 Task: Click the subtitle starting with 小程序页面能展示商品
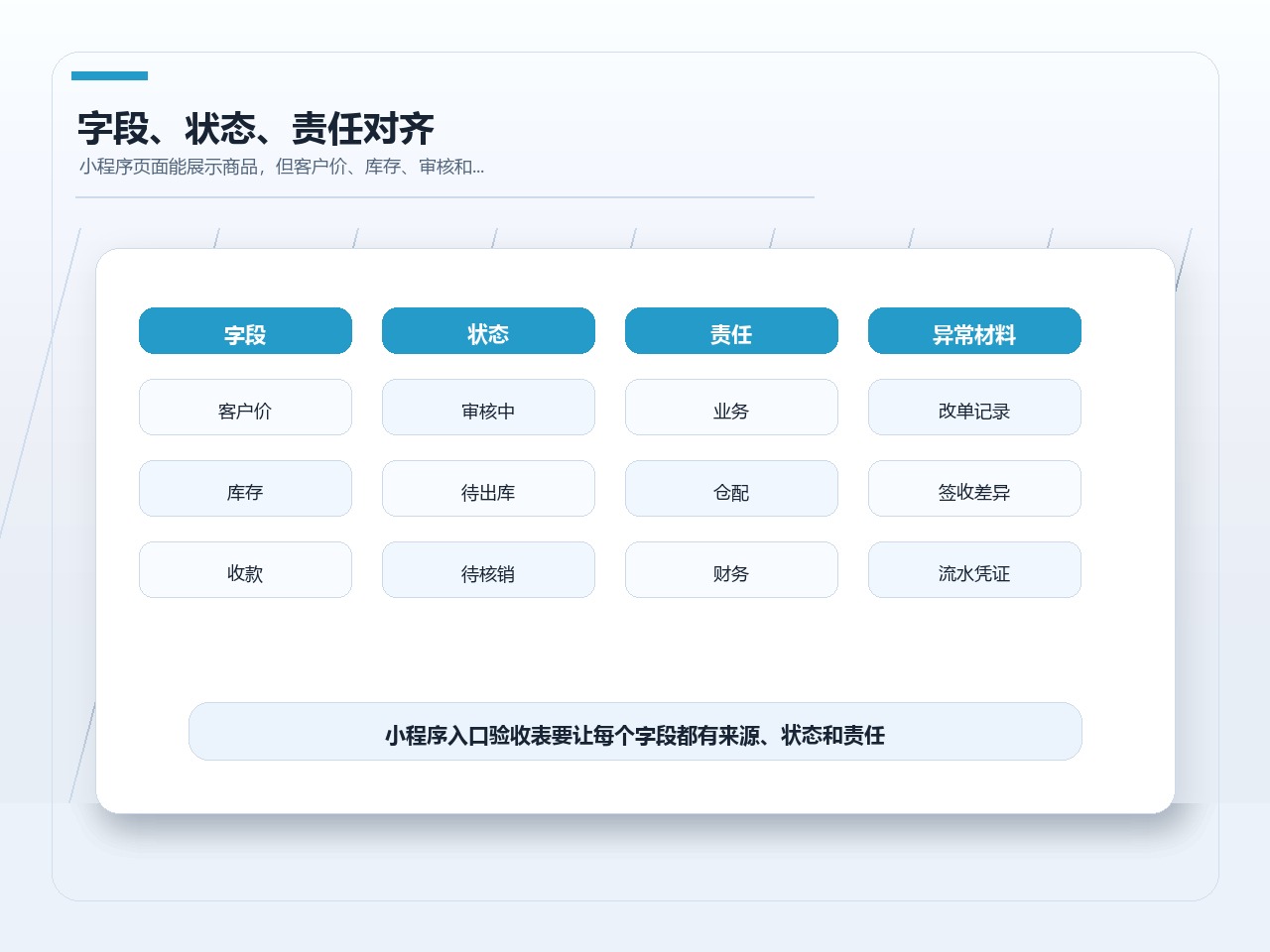[x=282, y=167]
